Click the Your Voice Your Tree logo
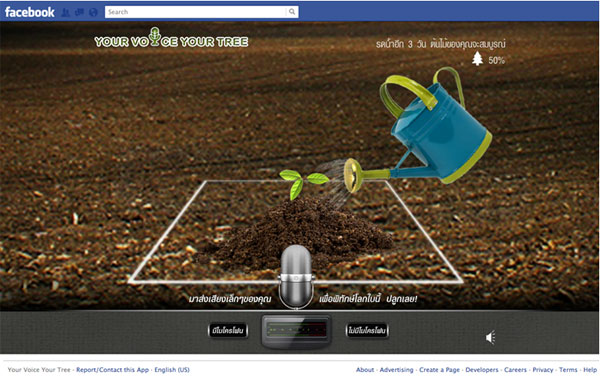Screen dimensions: 600x379 (x=171, y=38)
